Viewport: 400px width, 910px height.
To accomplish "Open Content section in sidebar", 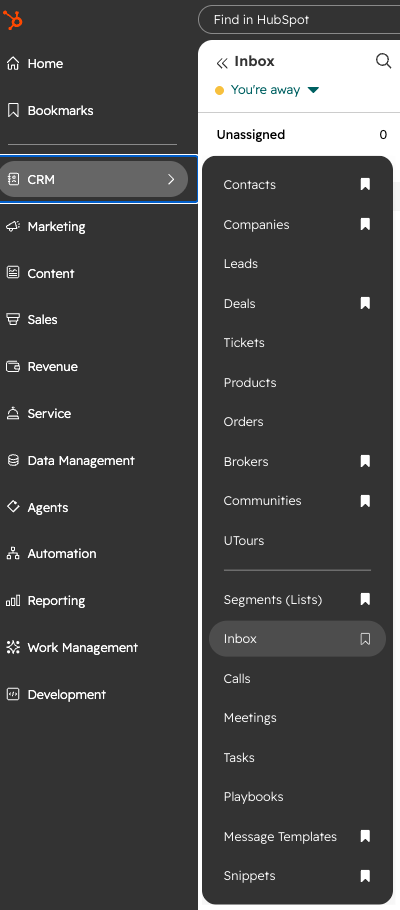I will pyautogui.click(x=51, y=273).
